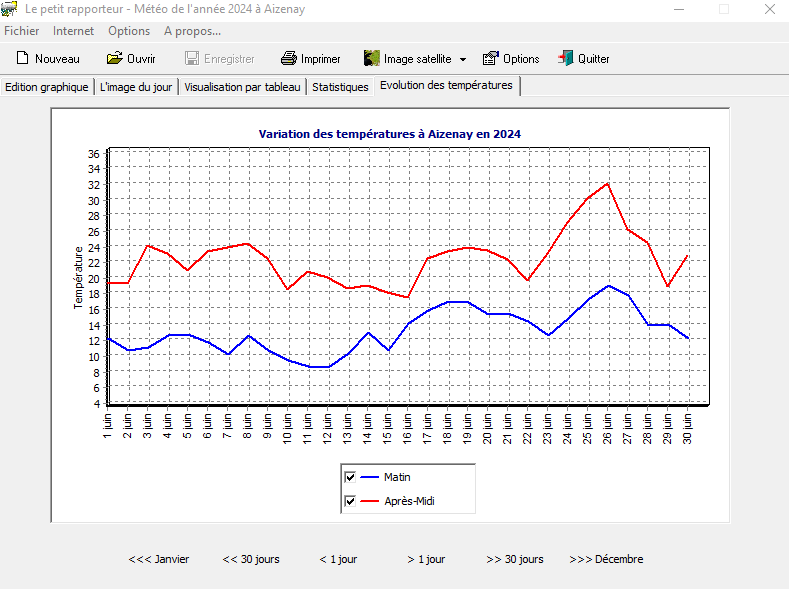789x589 pixels.
Task: Open a file with the Ouvrir folder icon
Action: click(115, 59)
